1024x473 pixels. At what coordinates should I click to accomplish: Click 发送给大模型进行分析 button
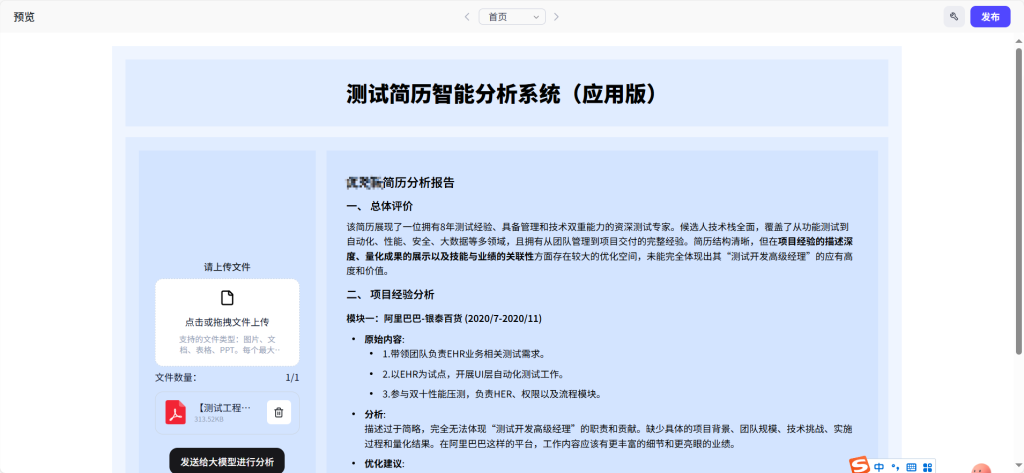point(227,461)
